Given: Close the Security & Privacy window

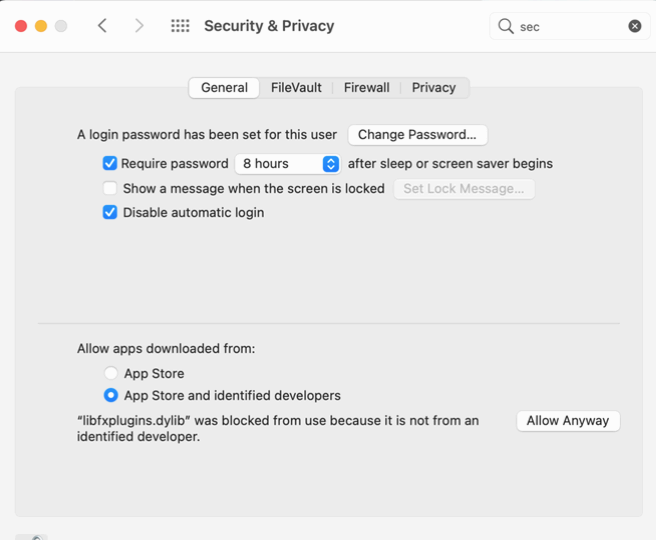Looking at the screenshot, I should click(21, 26).
